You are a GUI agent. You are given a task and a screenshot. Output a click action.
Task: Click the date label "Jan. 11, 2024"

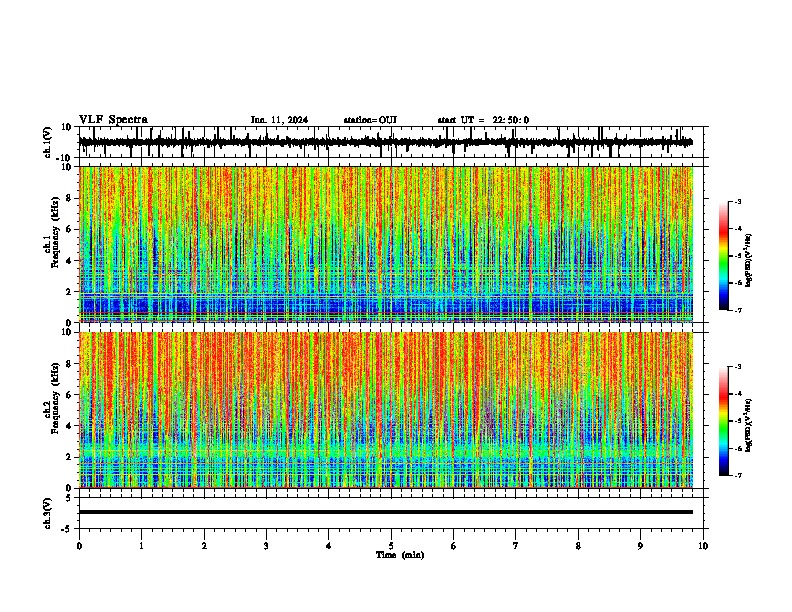(x=279, y=120)
